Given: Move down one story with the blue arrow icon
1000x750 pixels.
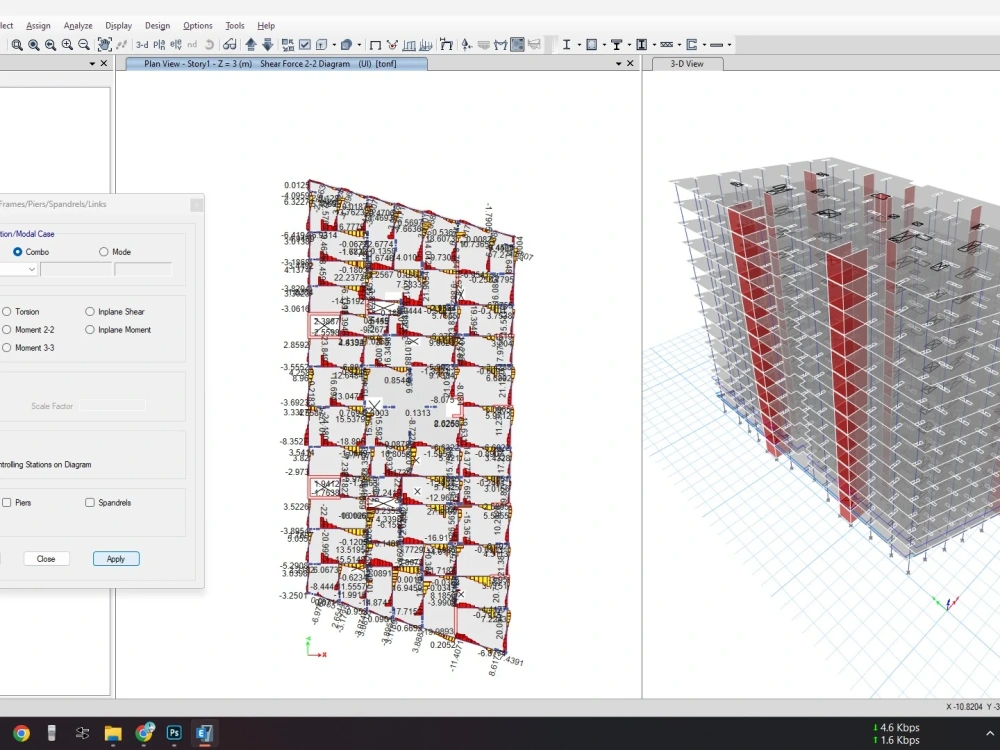Looking at the screenshot, I should pos(266,44).
